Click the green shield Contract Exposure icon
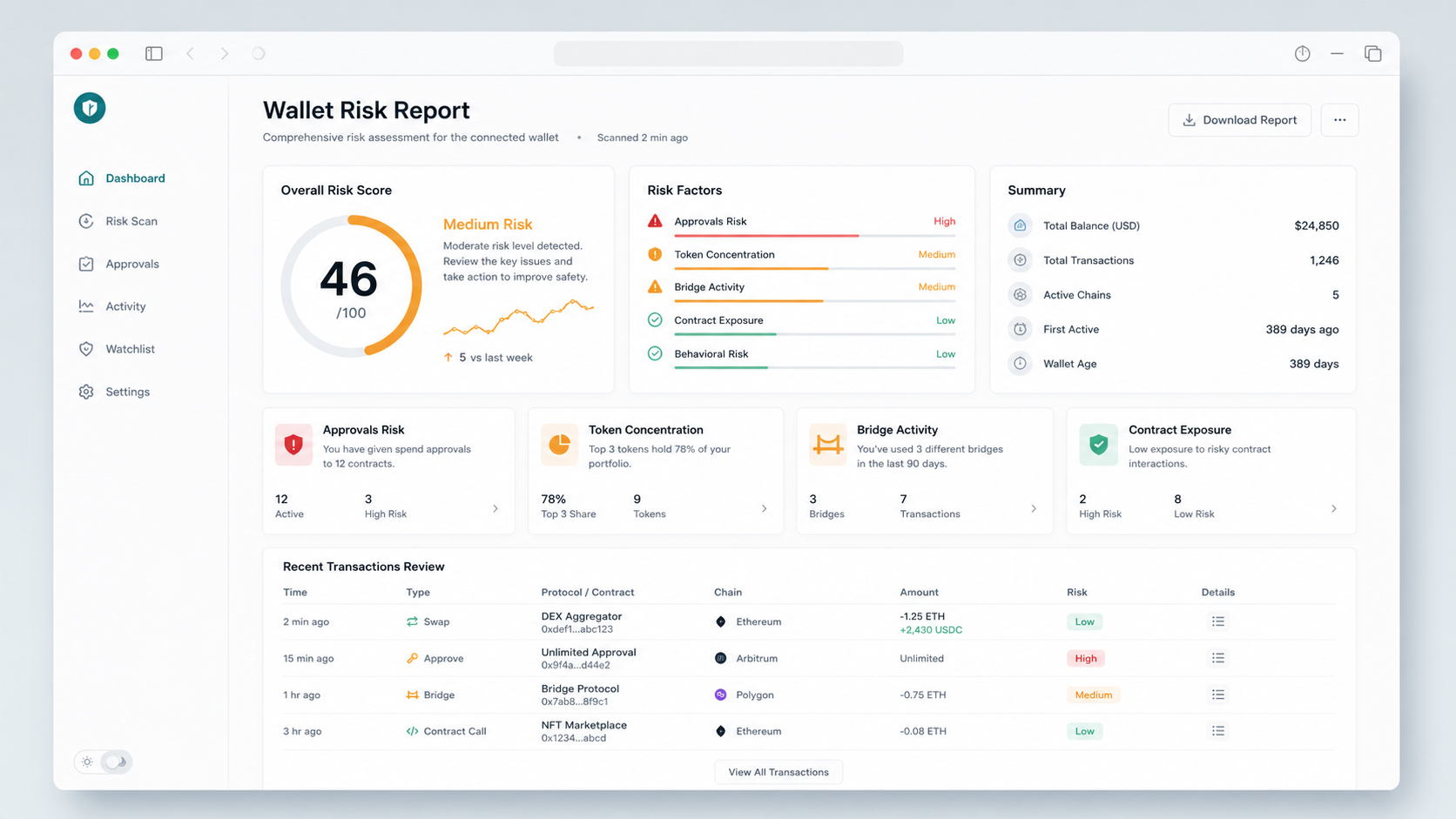 tap(1098, 445)
